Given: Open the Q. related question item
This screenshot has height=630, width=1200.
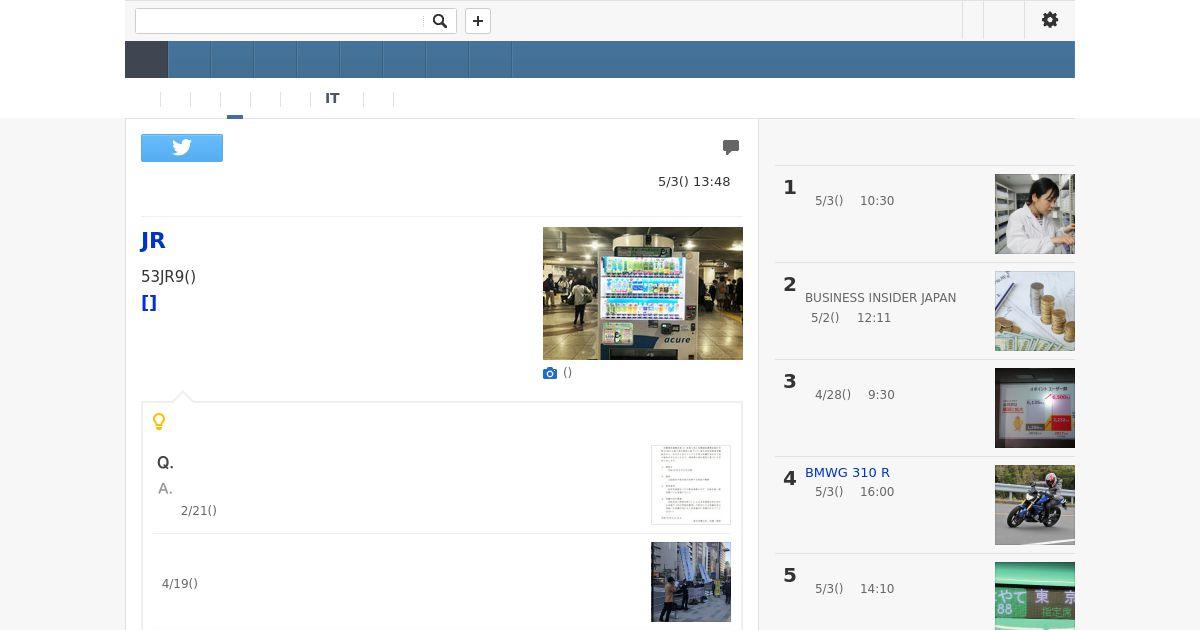Looking at the screenshot, I should [x=165, y=463].
